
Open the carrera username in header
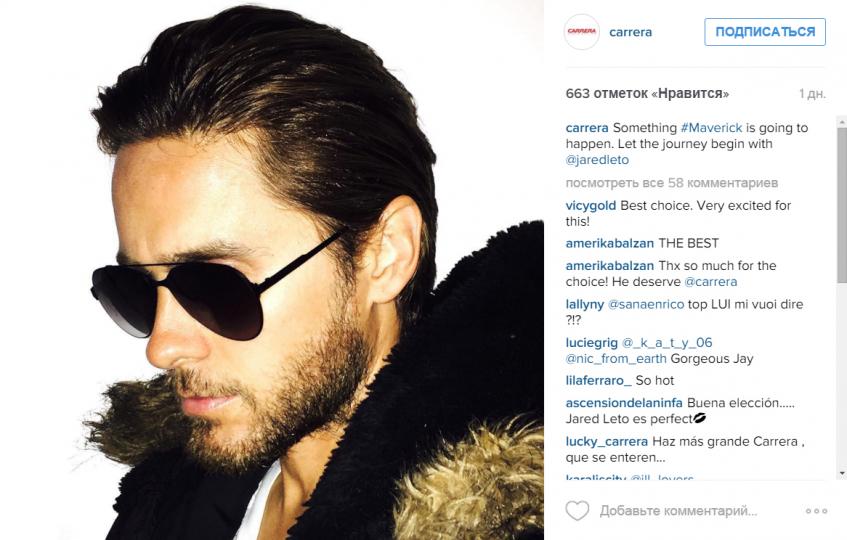pos(630,32)
